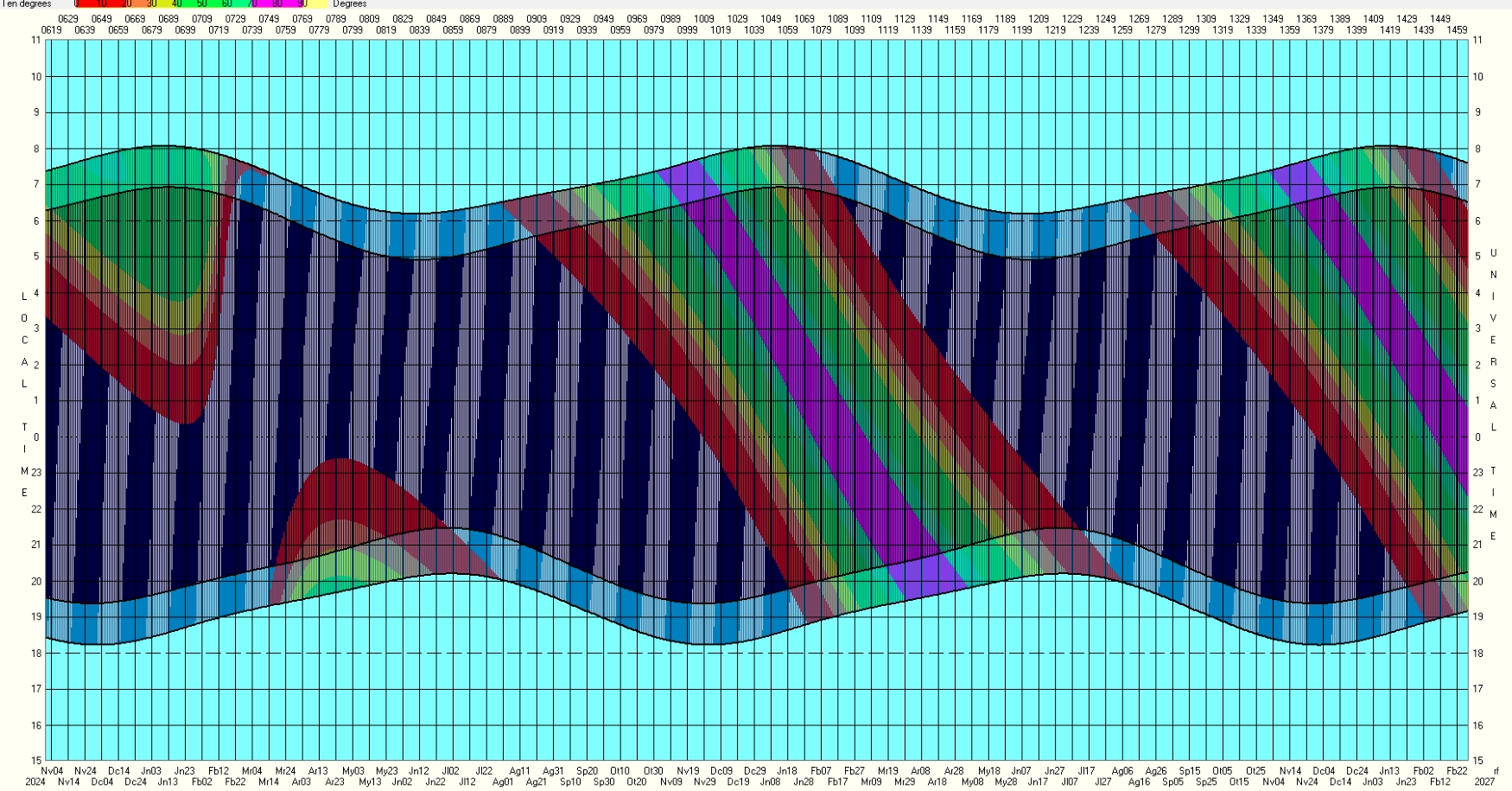
Task: Click the 18 hour label on the universal time axis
Action: (1477, 654)
